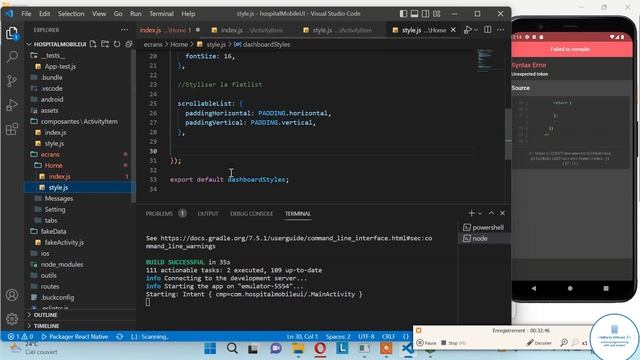
Task: Open the Manage gear icon
Action: (x=12, y=318)
